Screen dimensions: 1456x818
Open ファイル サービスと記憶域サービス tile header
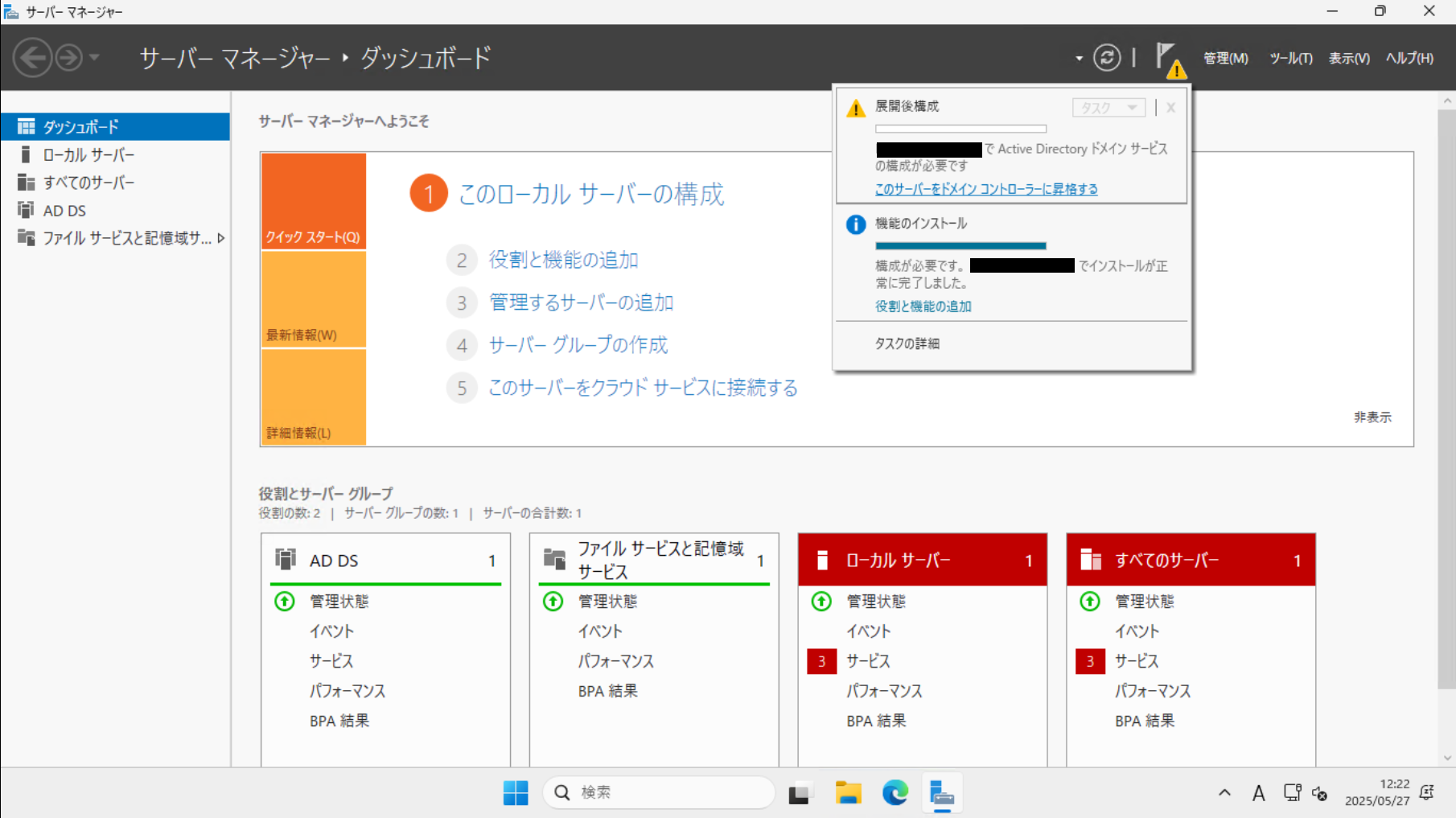click(654, 560)
